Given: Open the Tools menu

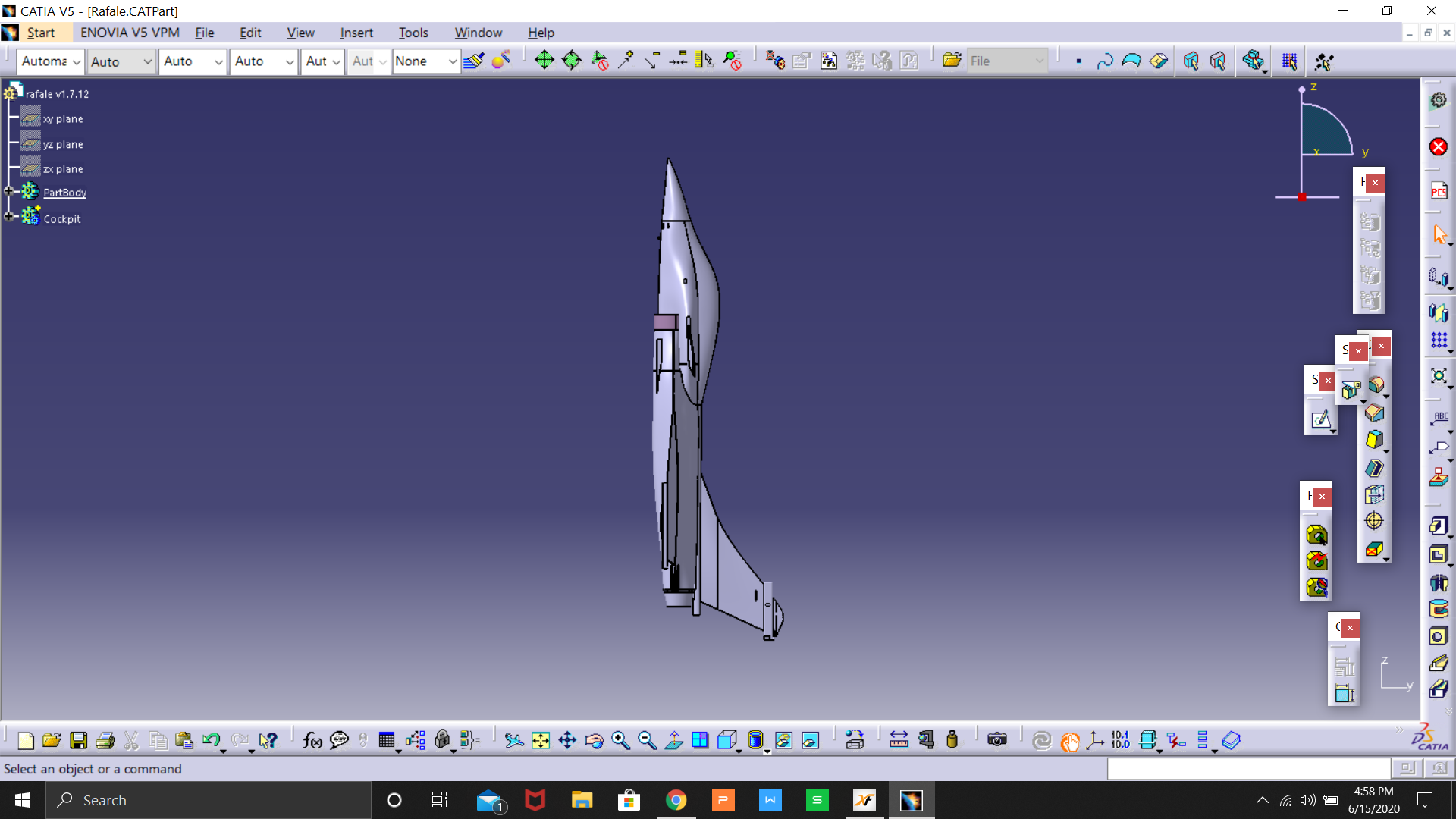Looking at the screenshot, I should [x=413, y=33].
